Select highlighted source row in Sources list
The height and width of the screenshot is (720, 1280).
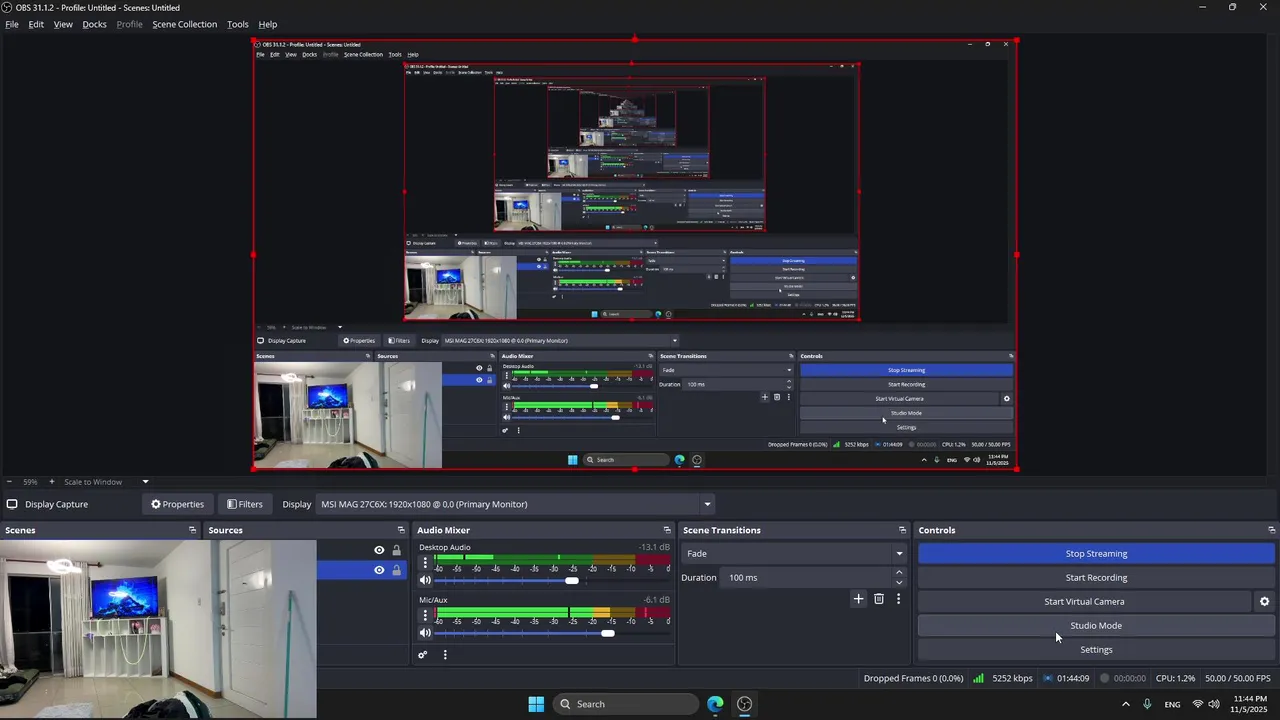coord(361,570)
